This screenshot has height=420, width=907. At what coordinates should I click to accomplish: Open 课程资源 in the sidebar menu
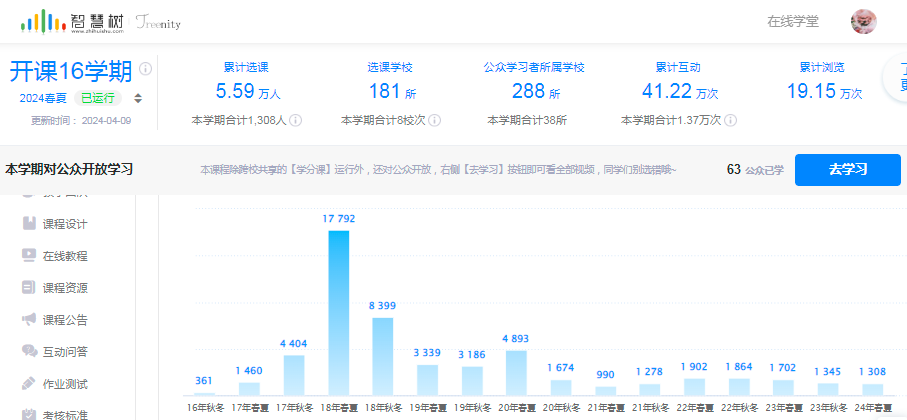tap(65, 287)
